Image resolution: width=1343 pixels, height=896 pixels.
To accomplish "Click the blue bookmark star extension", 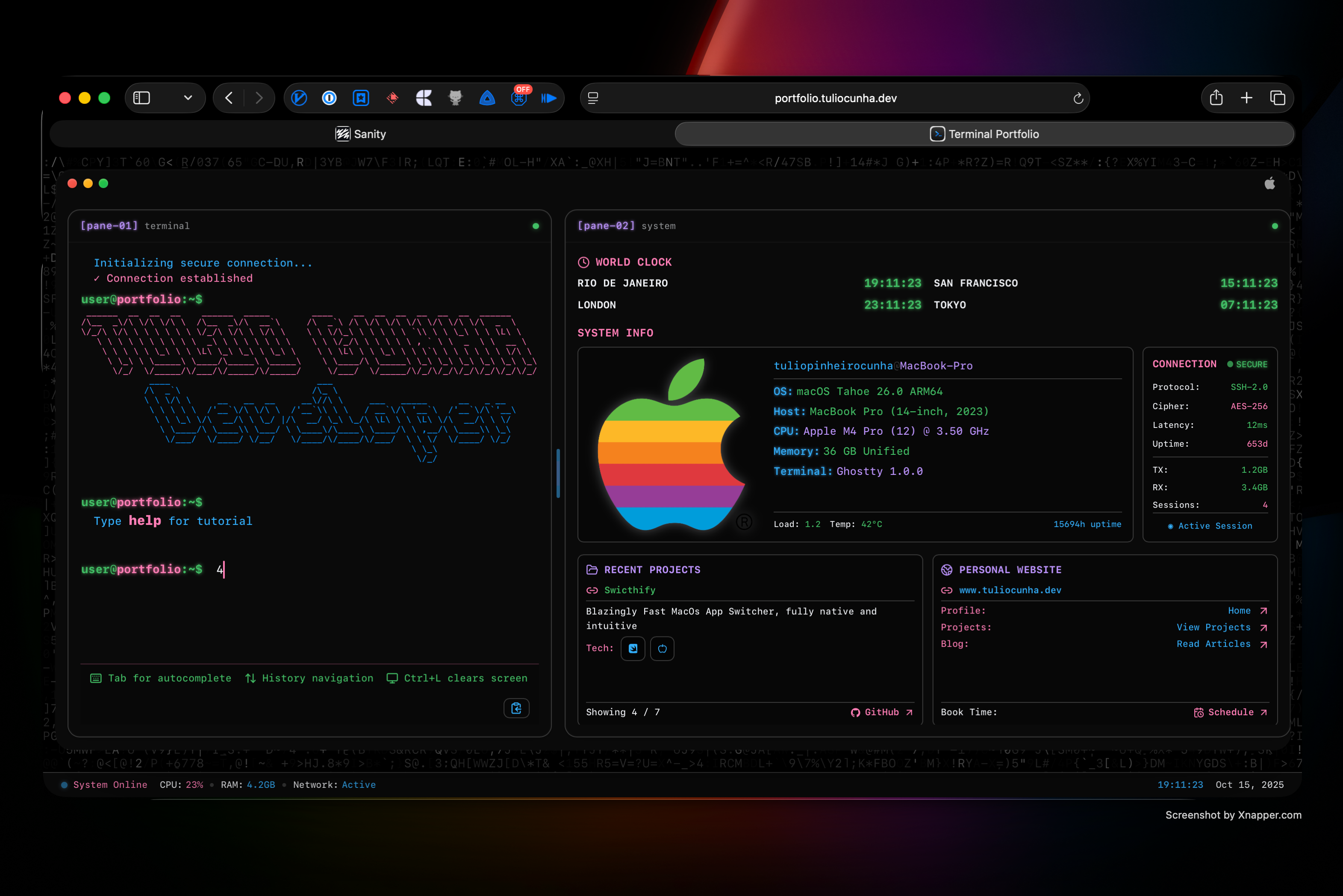I will 361,98.
